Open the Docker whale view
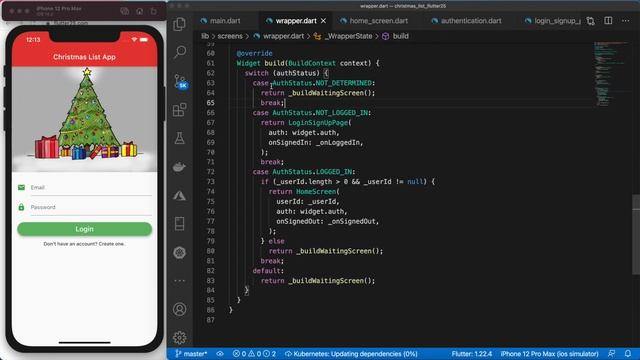Screen dimensions: 640x360 [180, 167]
